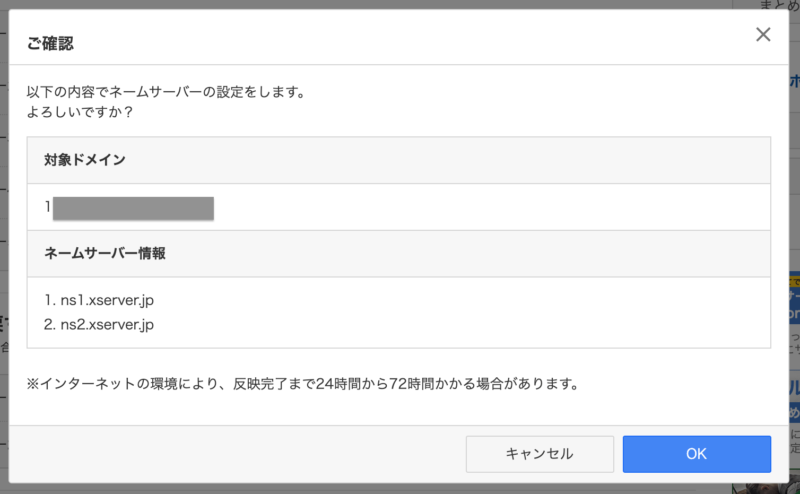Confirm nameserver settings with blue OK button
Screen dimensions: 800x494
(696, 454)
